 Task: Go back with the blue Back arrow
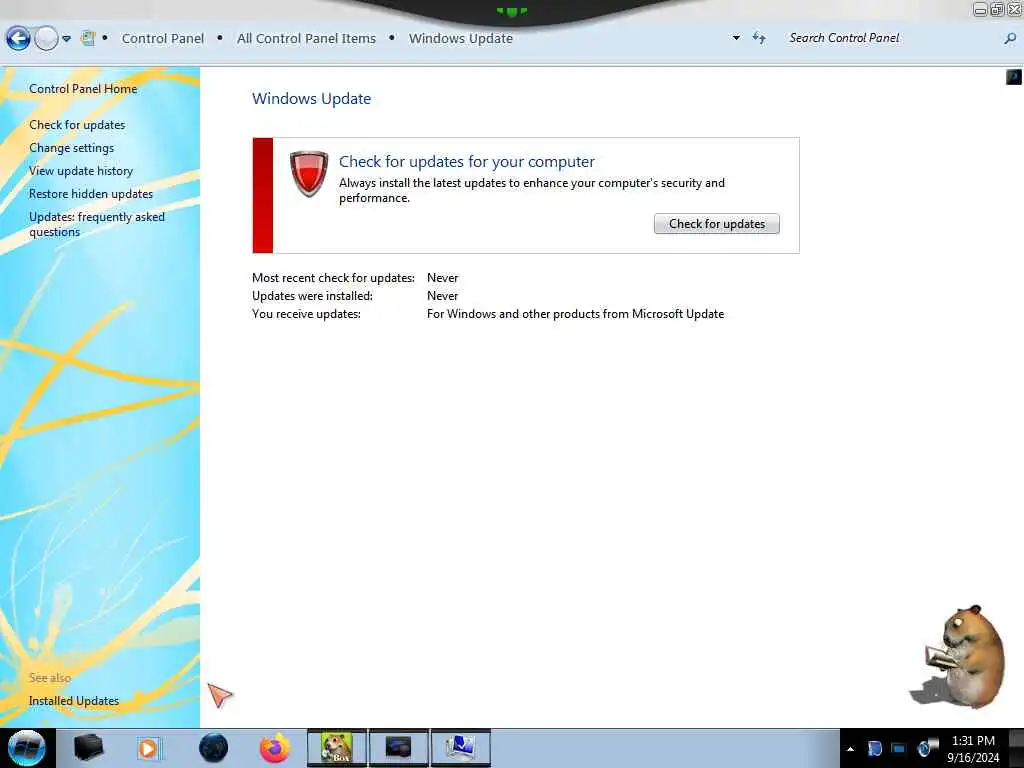18,39
